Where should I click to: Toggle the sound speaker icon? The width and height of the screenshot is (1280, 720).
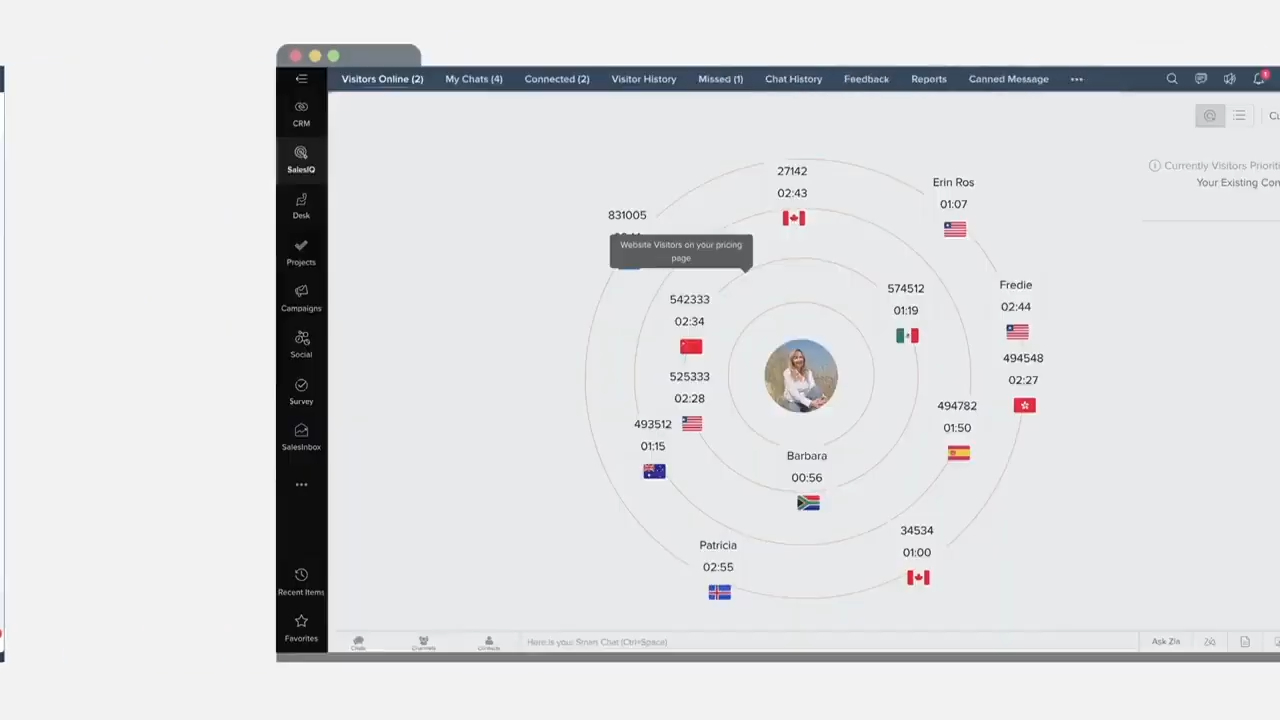1230,79
